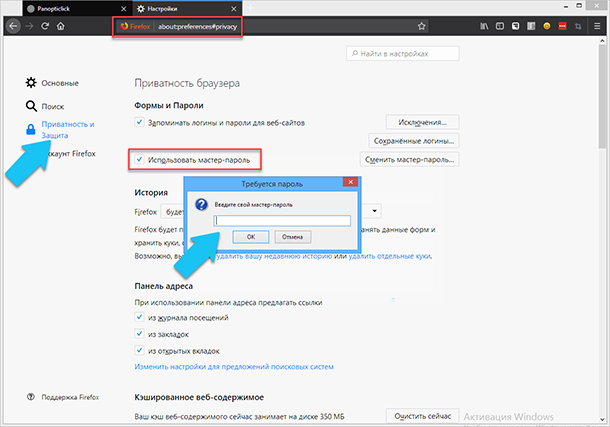Bookmark this page with the star
The height and width of the screenshot is (427, 610).
click(x=421, y=26)
